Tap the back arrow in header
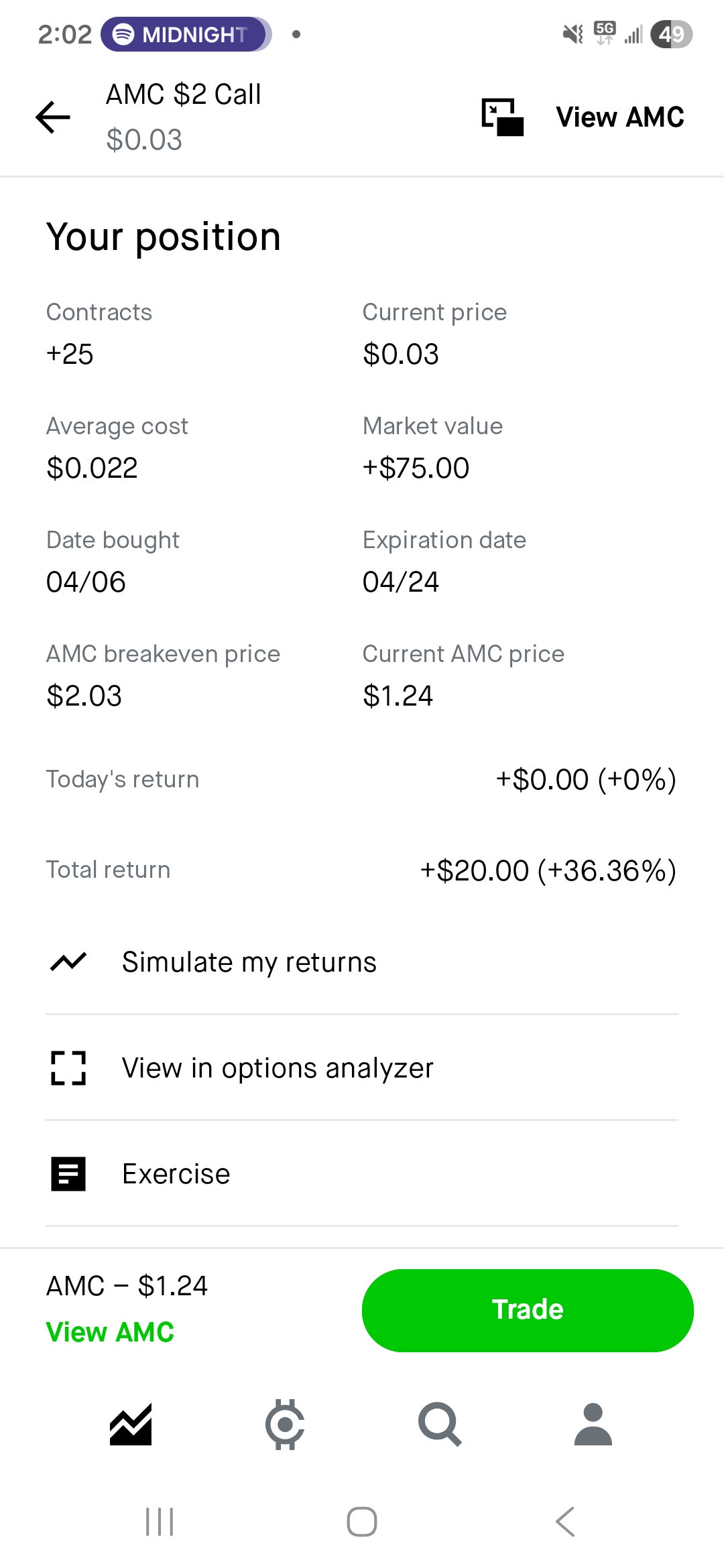The image size is (724, 1568). [53, 117]
